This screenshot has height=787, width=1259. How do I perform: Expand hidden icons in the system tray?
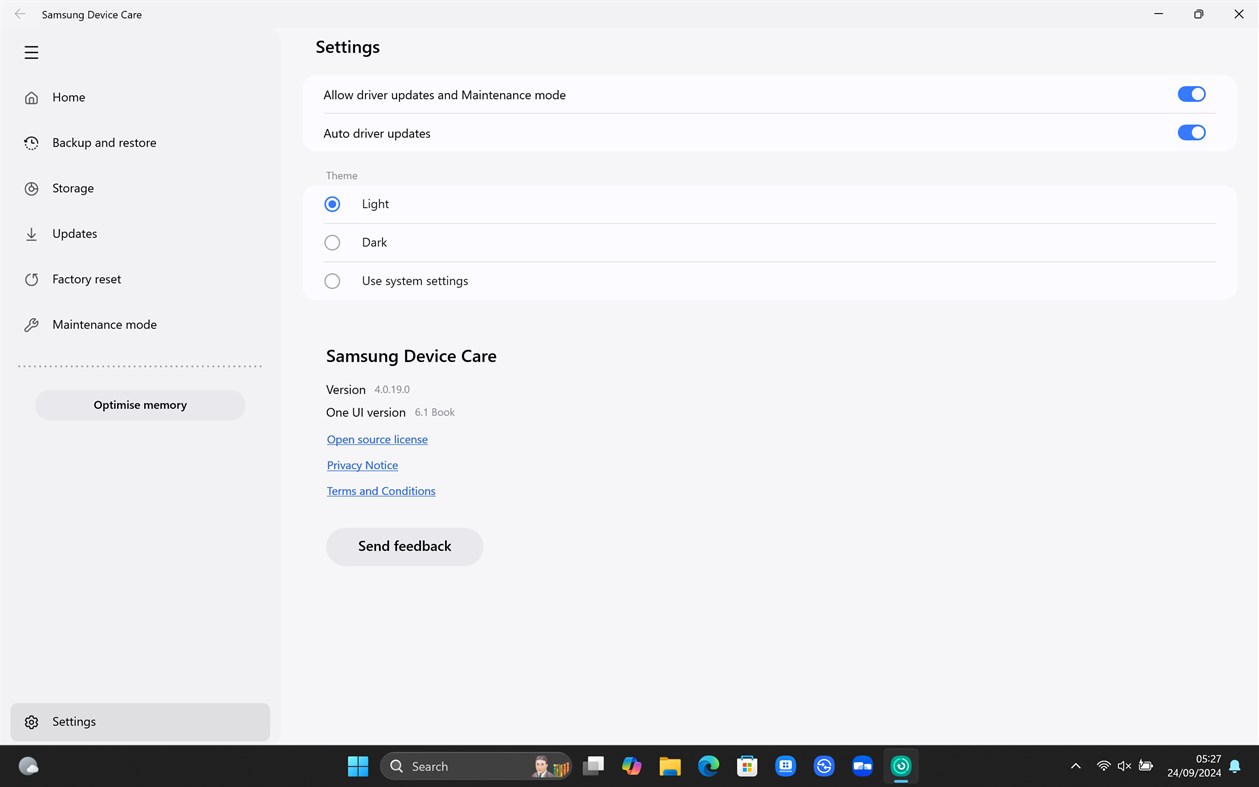coord(1075,765)
